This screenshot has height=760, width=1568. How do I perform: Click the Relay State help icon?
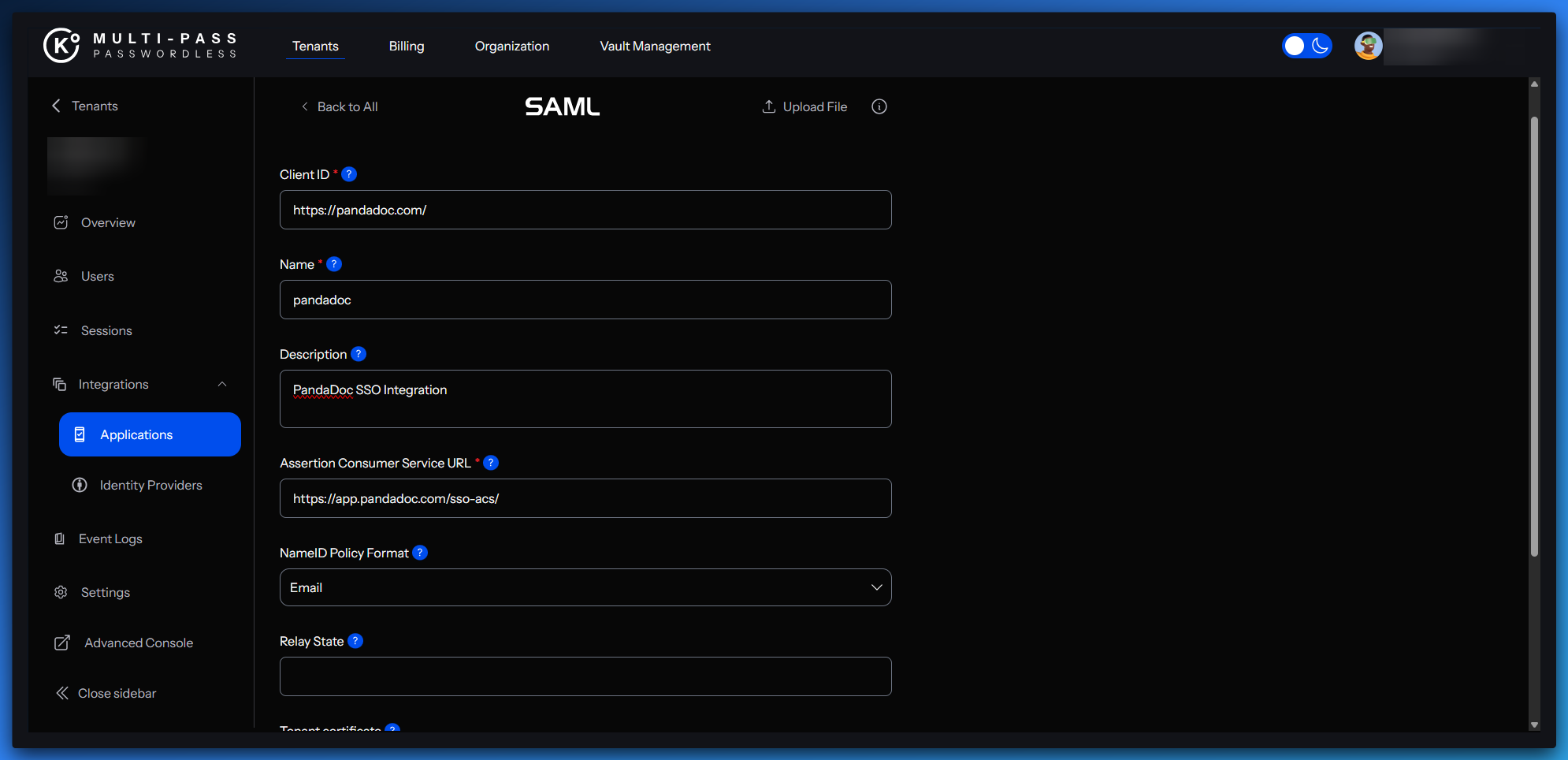coord(355,641)
